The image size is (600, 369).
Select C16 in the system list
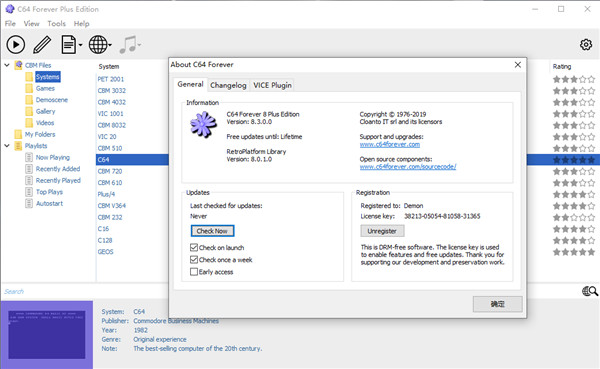[103, 229]
